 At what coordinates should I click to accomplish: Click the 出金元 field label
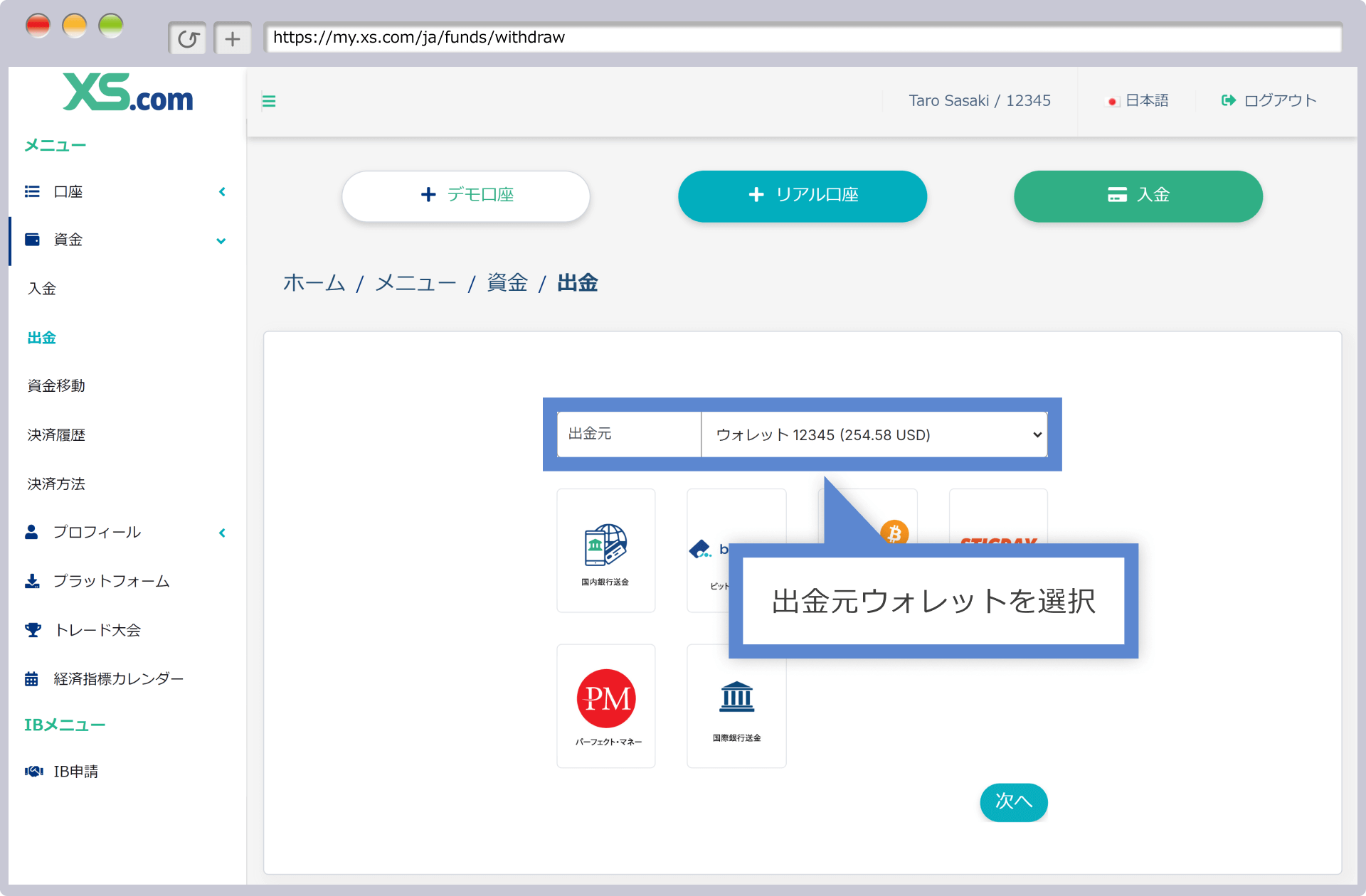coord(590,434)
